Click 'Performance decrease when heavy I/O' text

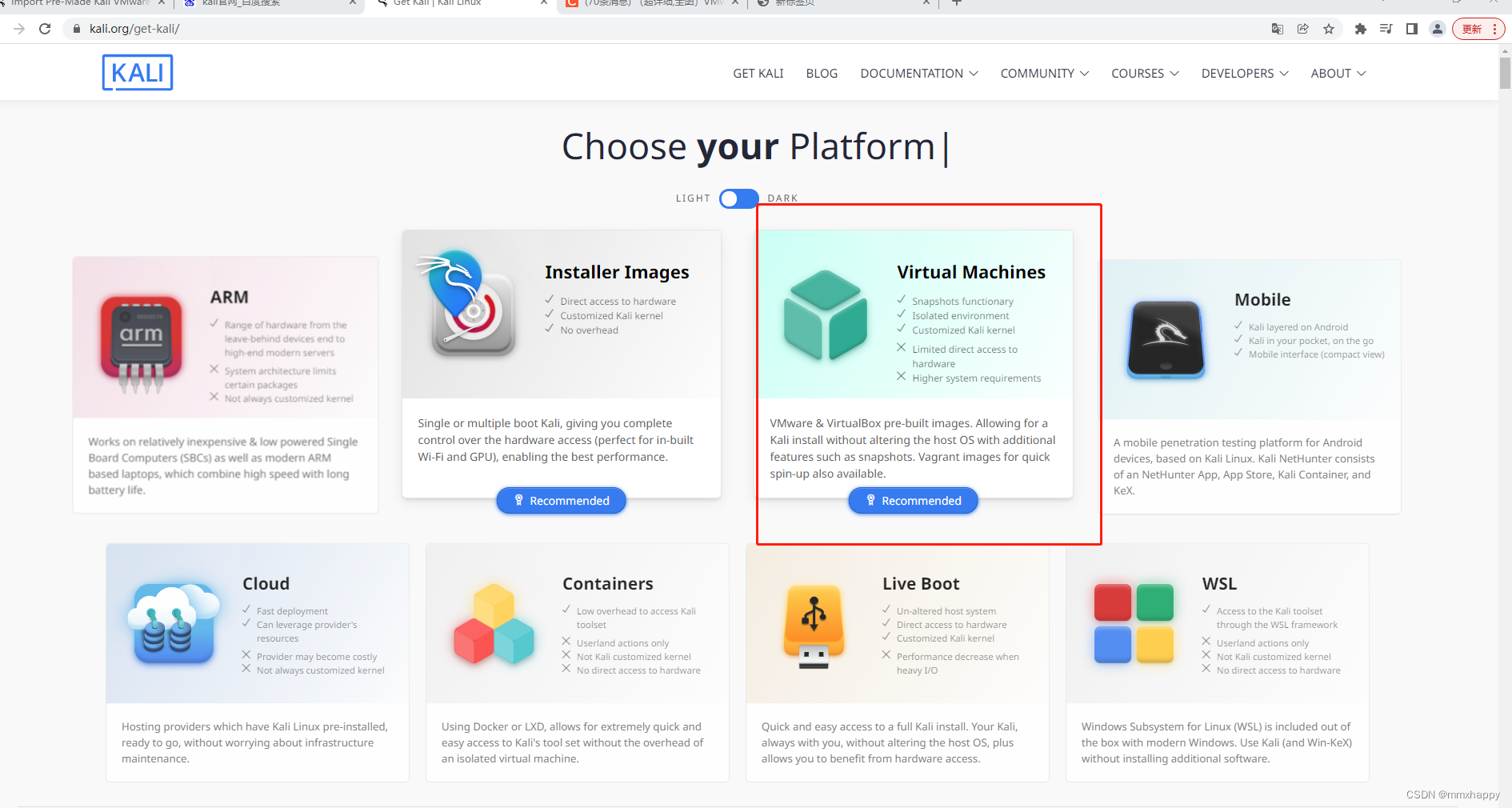(958, 663)
